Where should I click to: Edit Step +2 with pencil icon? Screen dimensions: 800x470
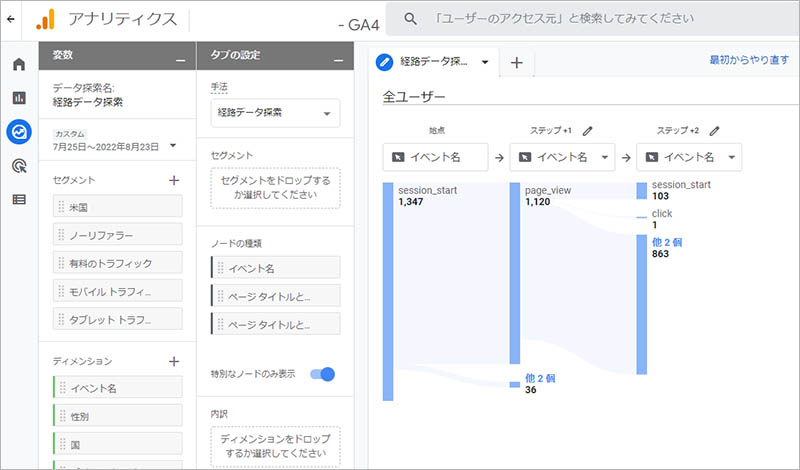[715, 130]
